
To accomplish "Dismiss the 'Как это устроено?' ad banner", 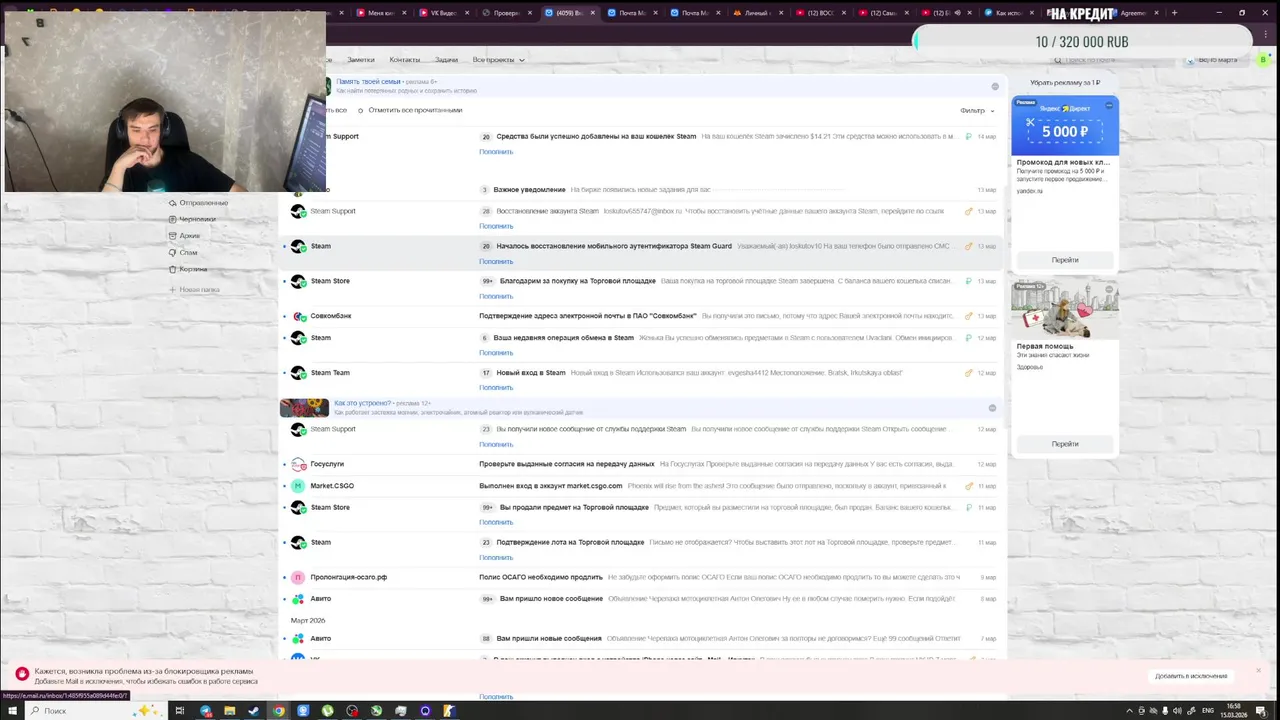I will coord(992,408).
